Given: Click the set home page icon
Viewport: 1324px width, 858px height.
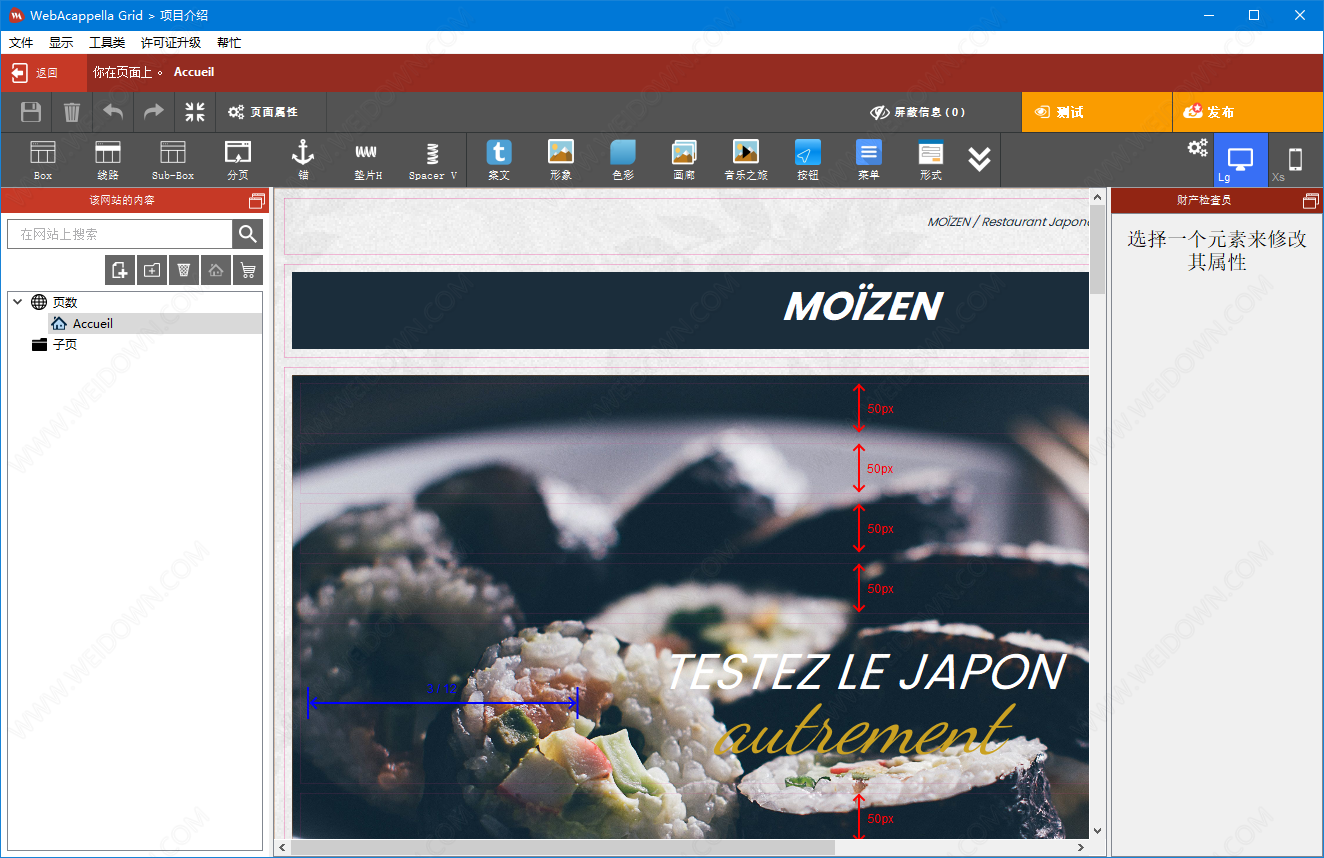Looking at the screenshot, I should (x=216, y=270).
